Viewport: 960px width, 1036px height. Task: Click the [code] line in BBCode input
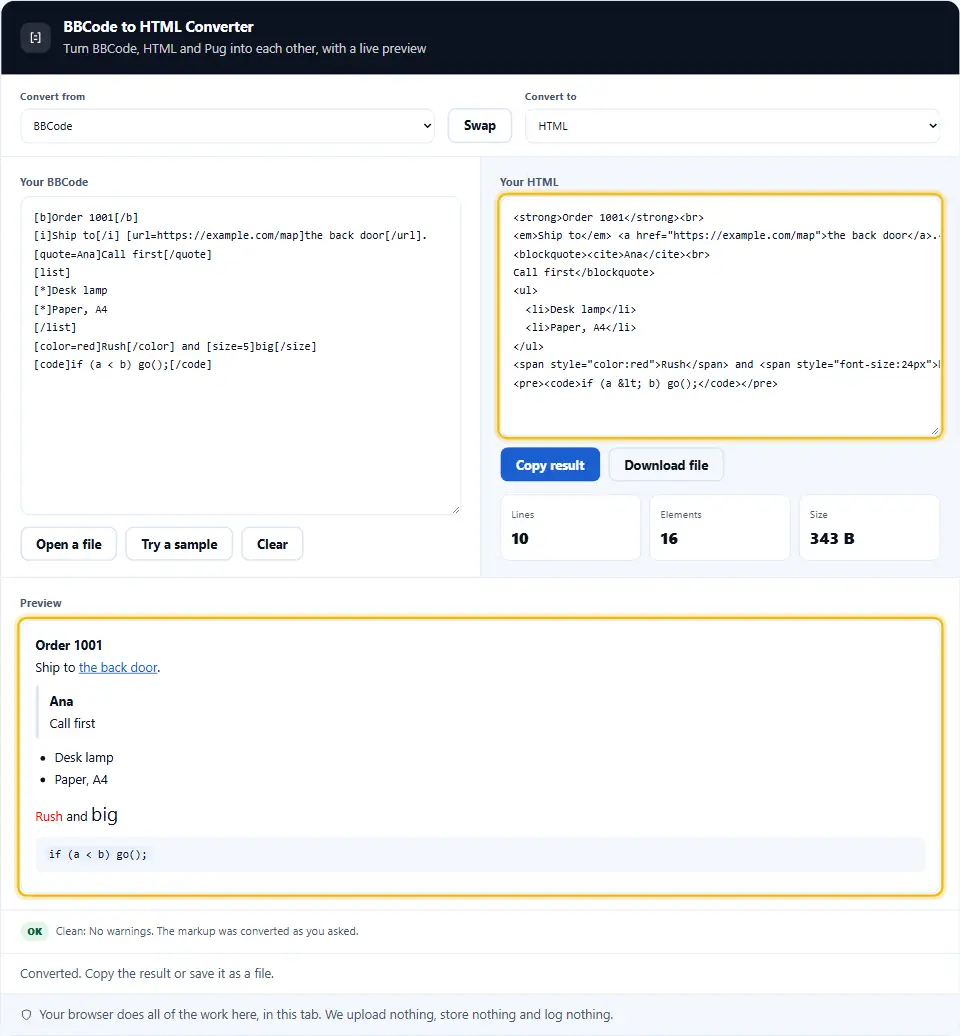coord(123,365)
